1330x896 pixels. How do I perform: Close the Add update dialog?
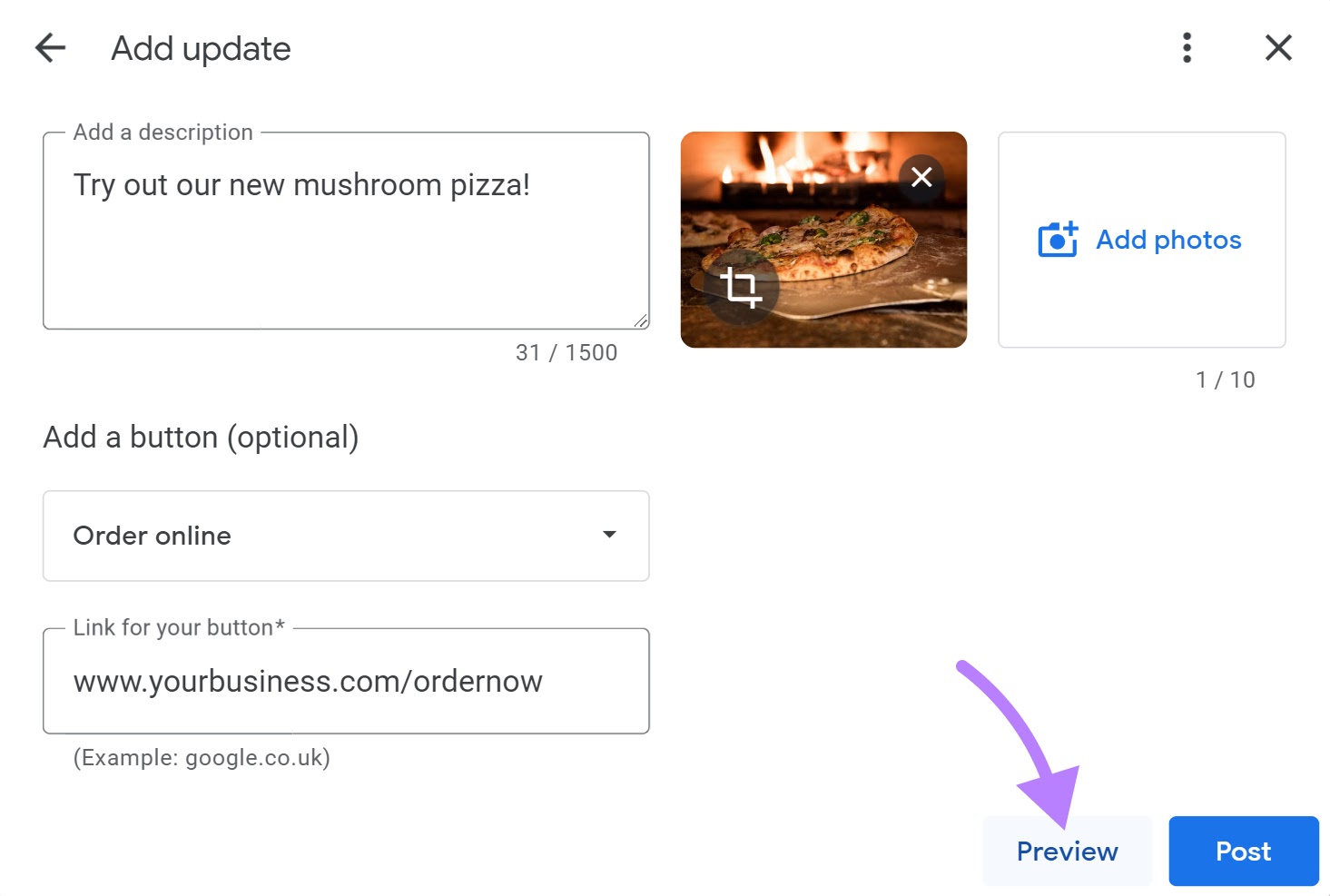pos(1277,47)
